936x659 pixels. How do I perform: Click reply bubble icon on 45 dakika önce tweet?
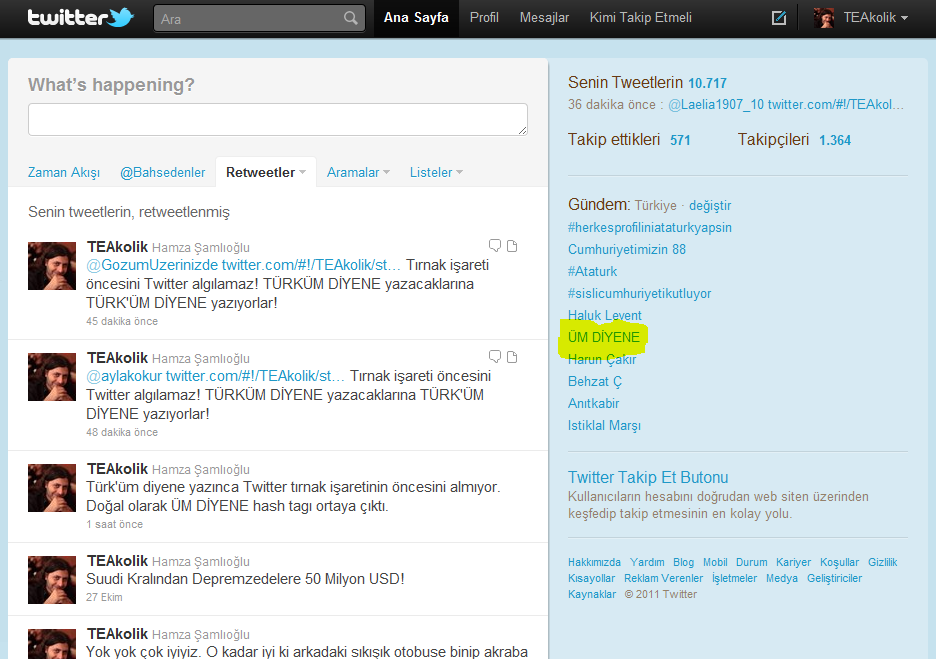click(495, 245)
